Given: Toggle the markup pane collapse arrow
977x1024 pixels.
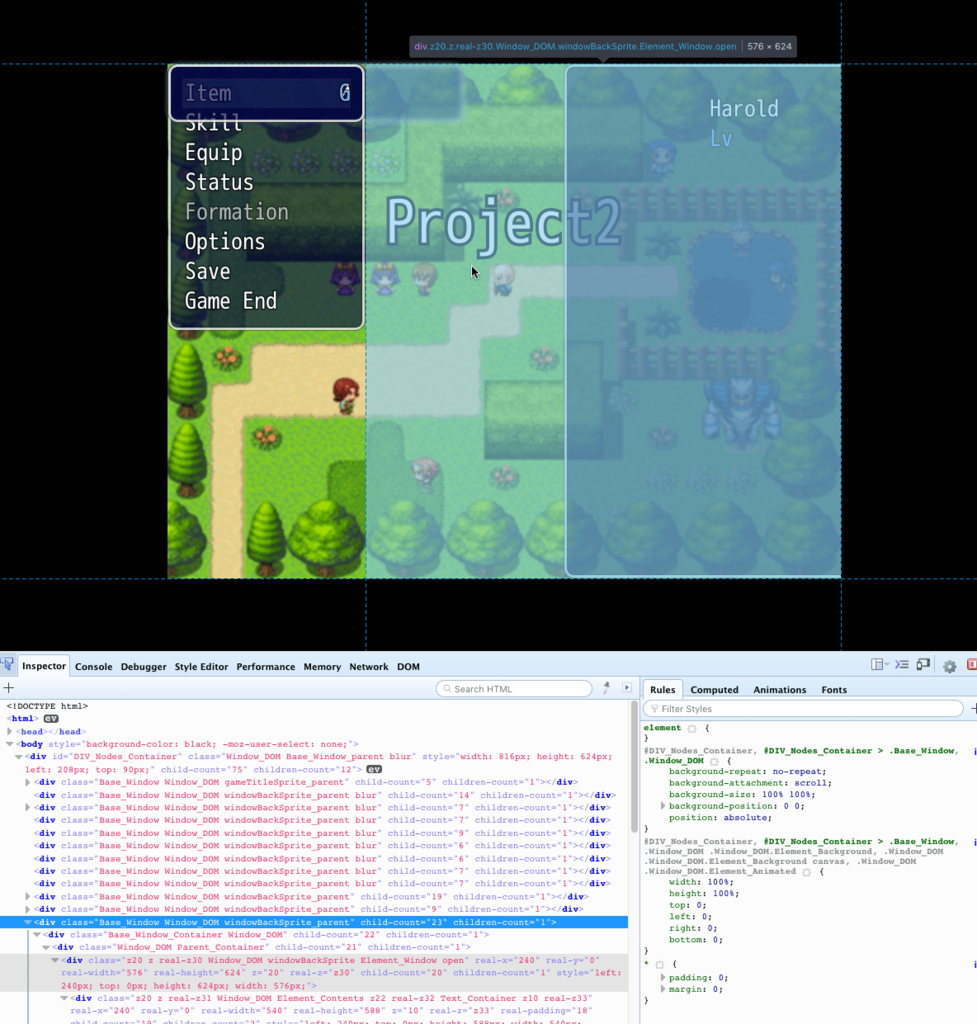Looking at the screenshot, I should (x=627, y=688).
